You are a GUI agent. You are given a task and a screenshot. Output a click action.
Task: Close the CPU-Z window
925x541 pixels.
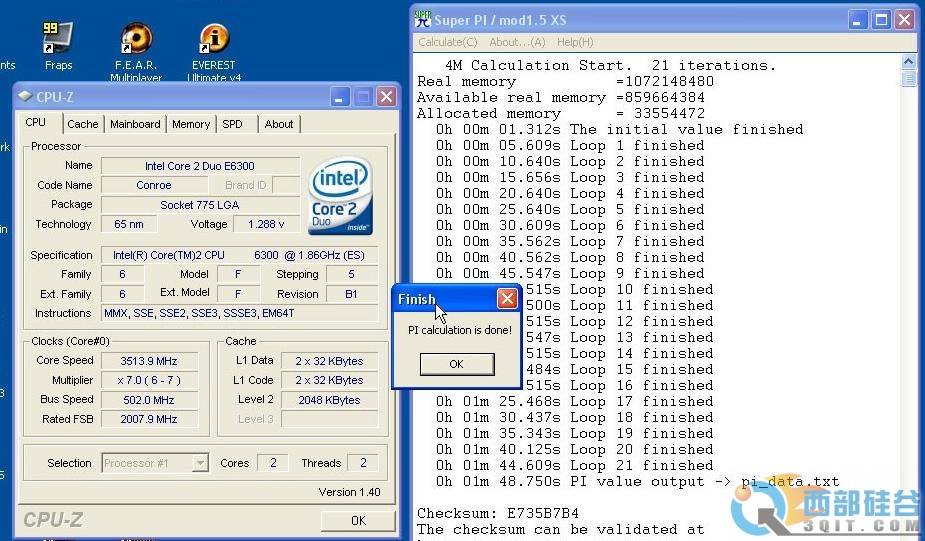386,97
